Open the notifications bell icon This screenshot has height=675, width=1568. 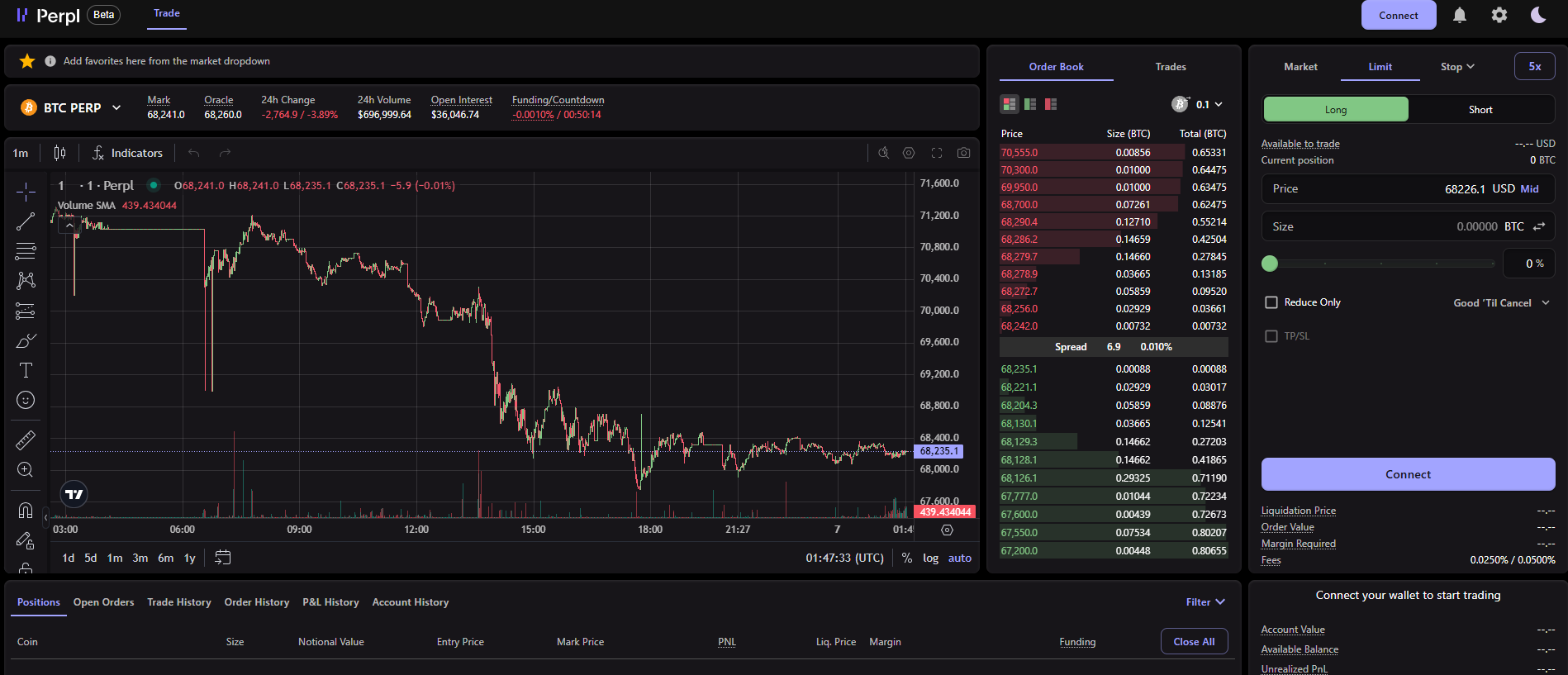coord(1460,16)
